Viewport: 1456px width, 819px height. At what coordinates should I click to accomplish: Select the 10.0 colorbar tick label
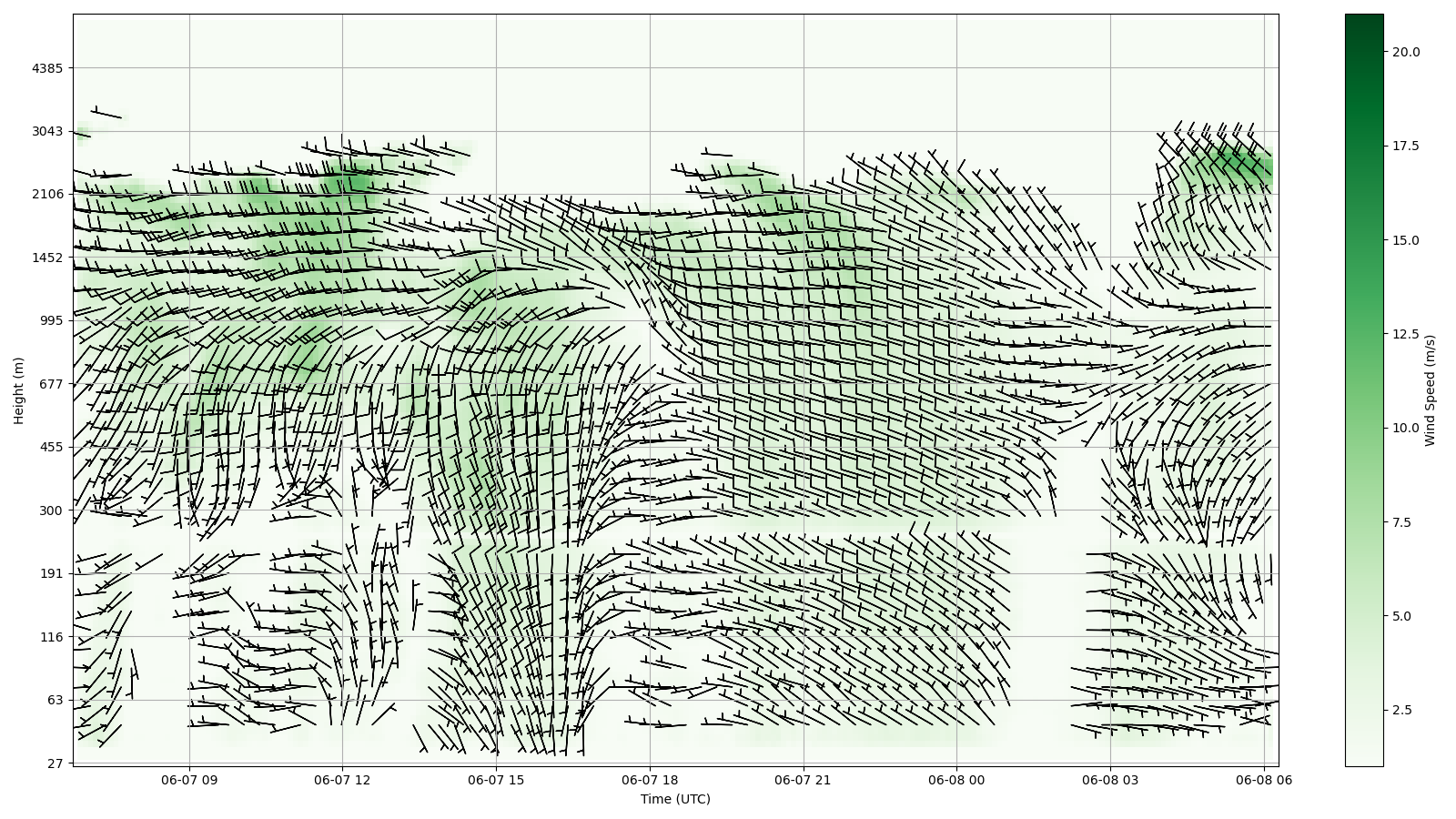point(1405,428)
